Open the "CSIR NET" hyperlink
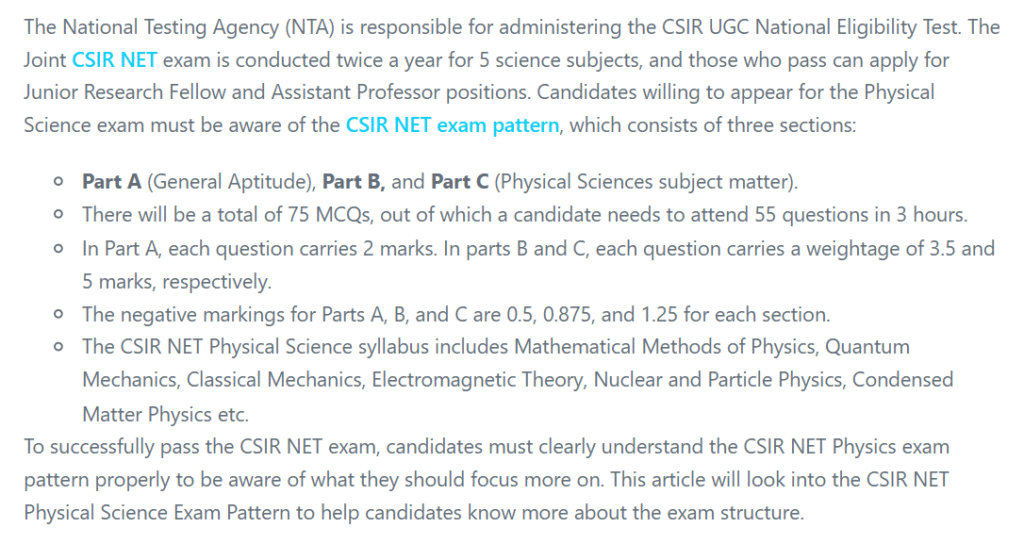1024x544 pixels. click(x=115, y=60)
